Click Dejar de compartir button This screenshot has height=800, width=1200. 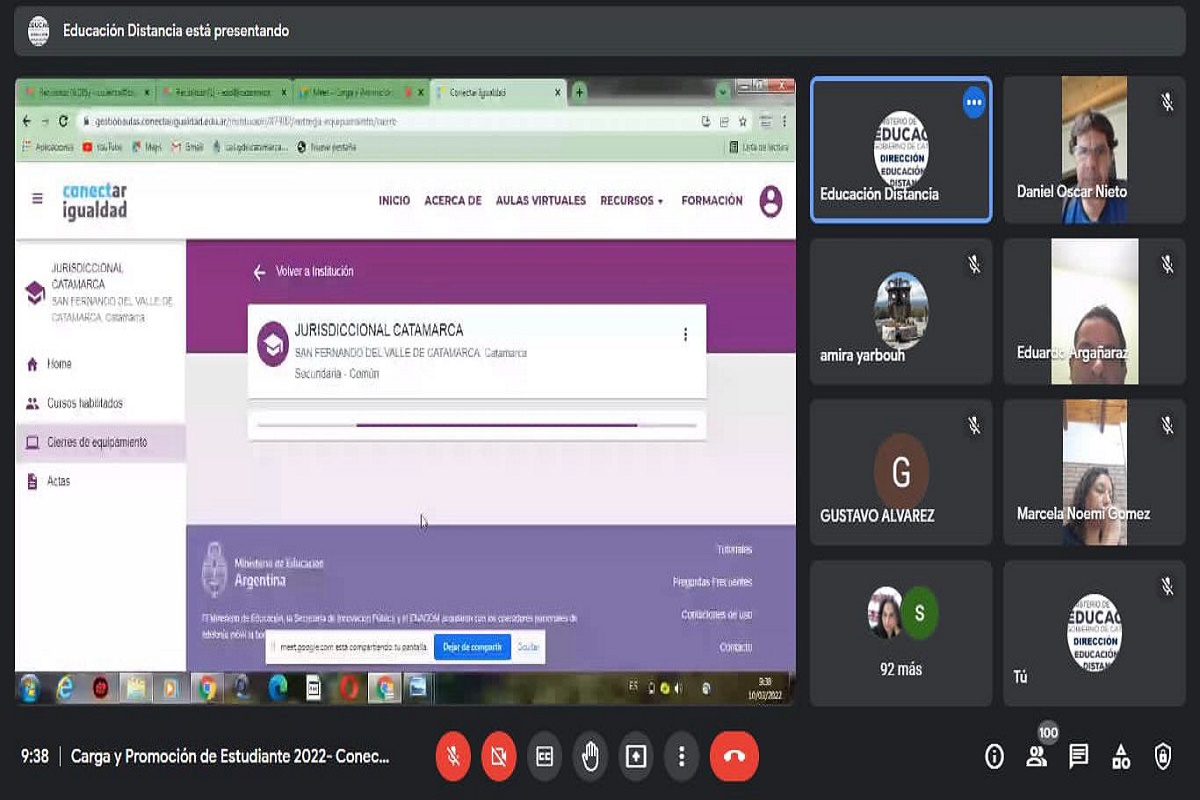472,647
